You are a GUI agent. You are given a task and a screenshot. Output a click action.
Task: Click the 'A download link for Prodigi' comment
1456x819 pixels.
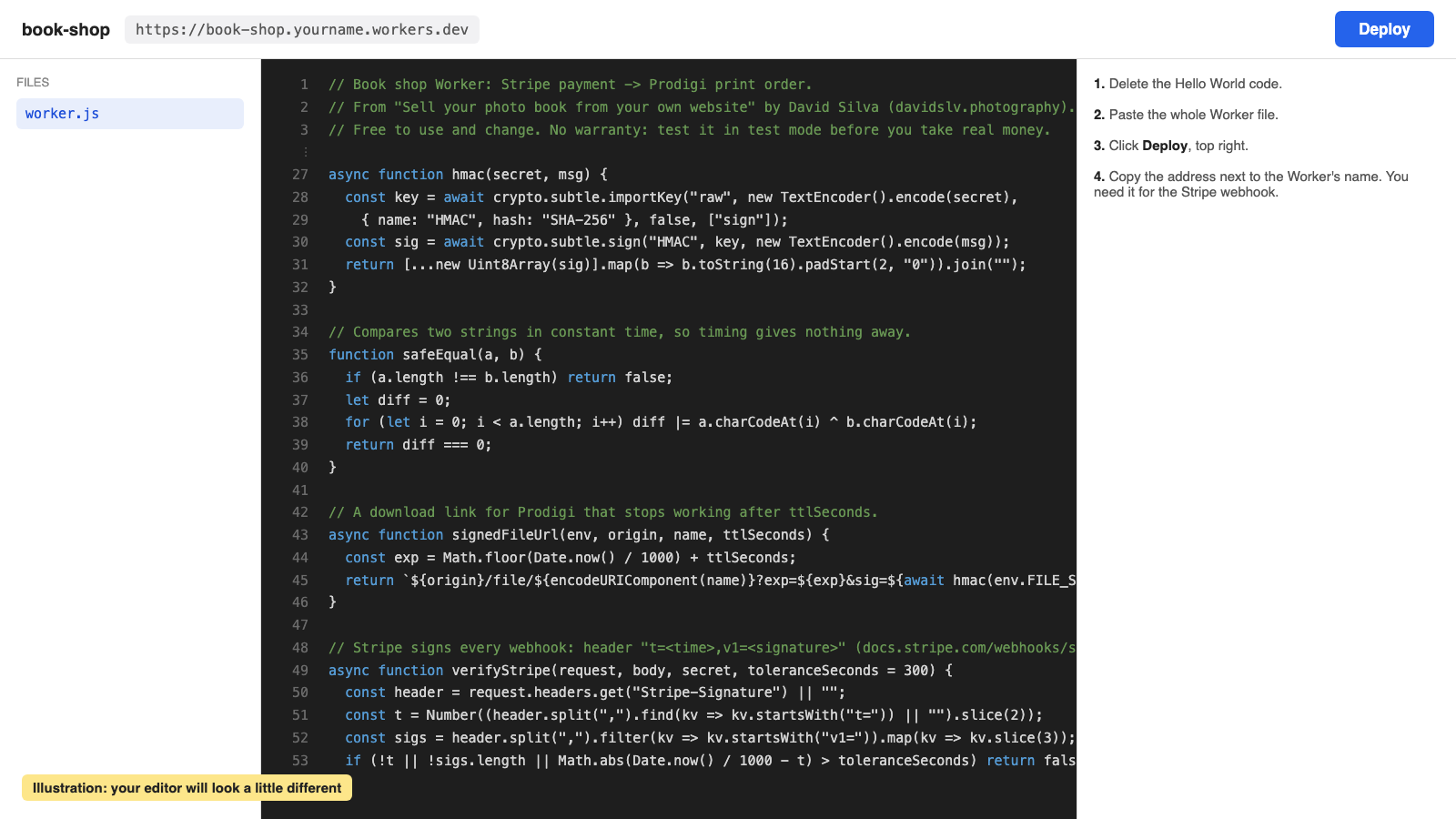click(602, 512)
